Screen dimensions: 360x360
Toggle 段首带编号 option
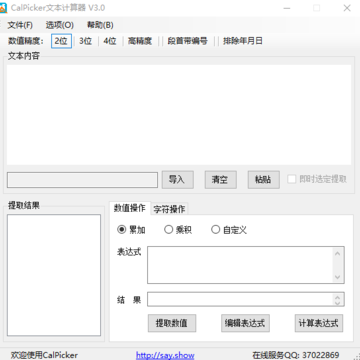[187, 41]
